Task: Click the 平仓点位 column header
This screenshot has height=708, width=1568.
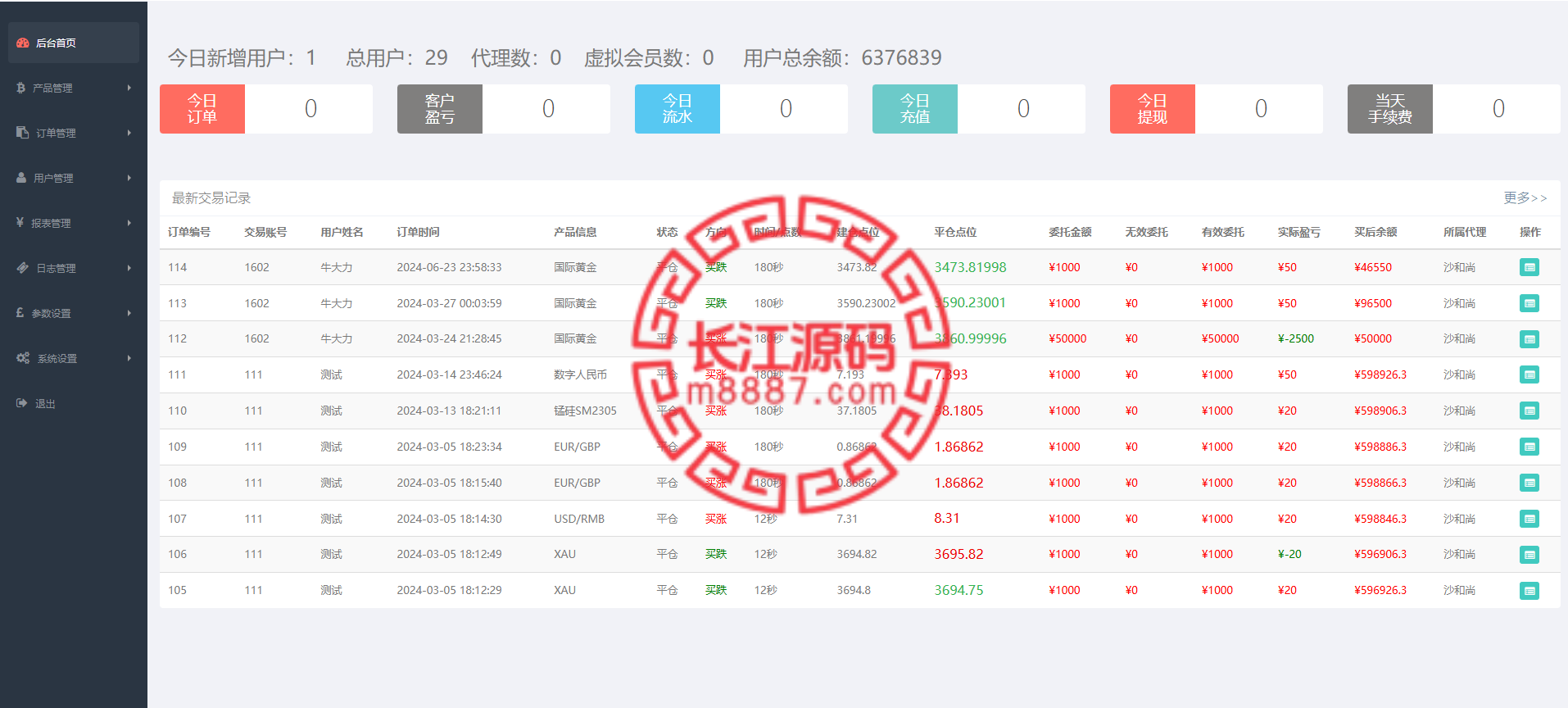Action: pyautogui.click(x=955, y=232)
